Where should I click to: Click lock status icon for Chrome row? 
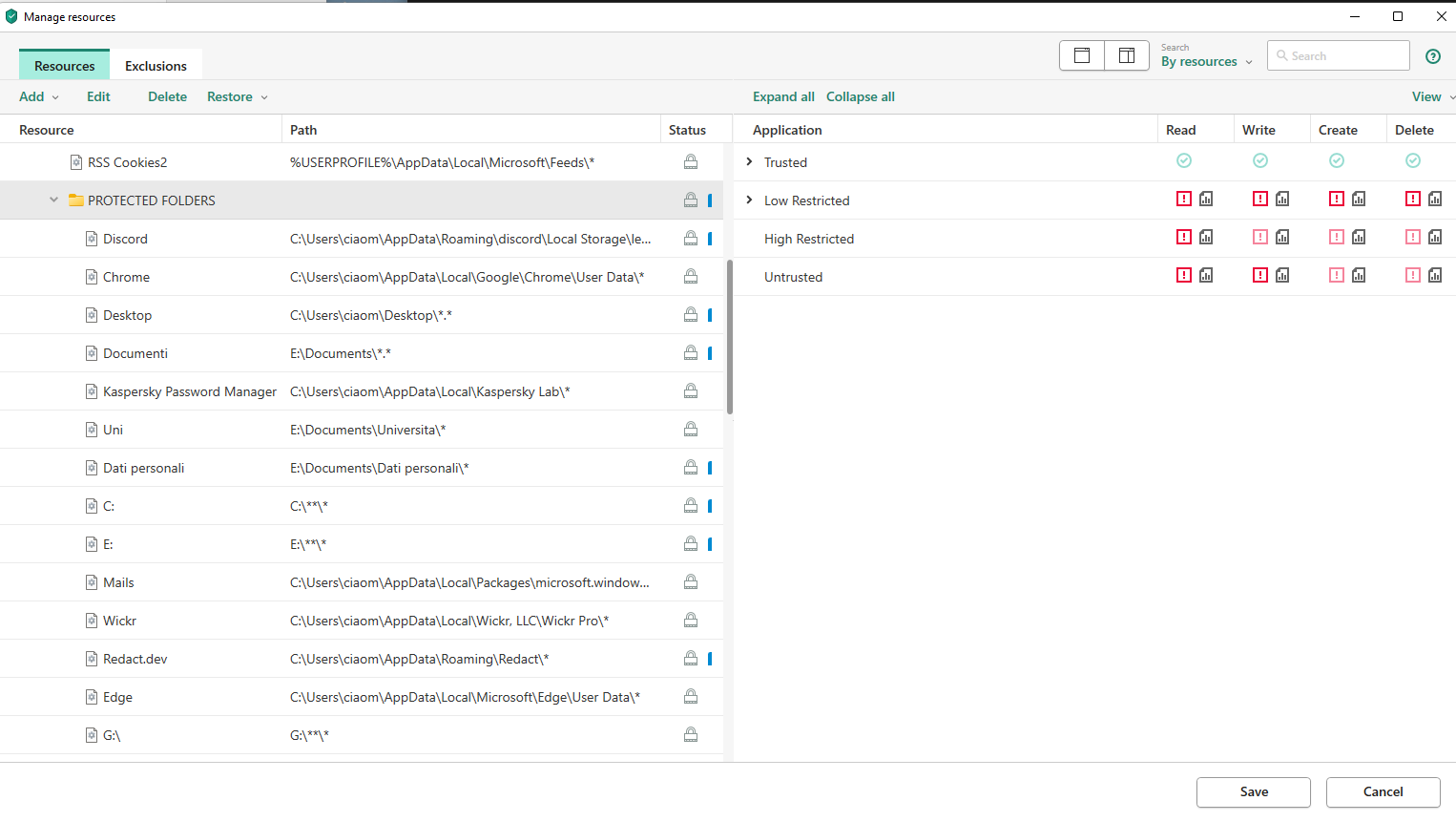coord(691,277)
